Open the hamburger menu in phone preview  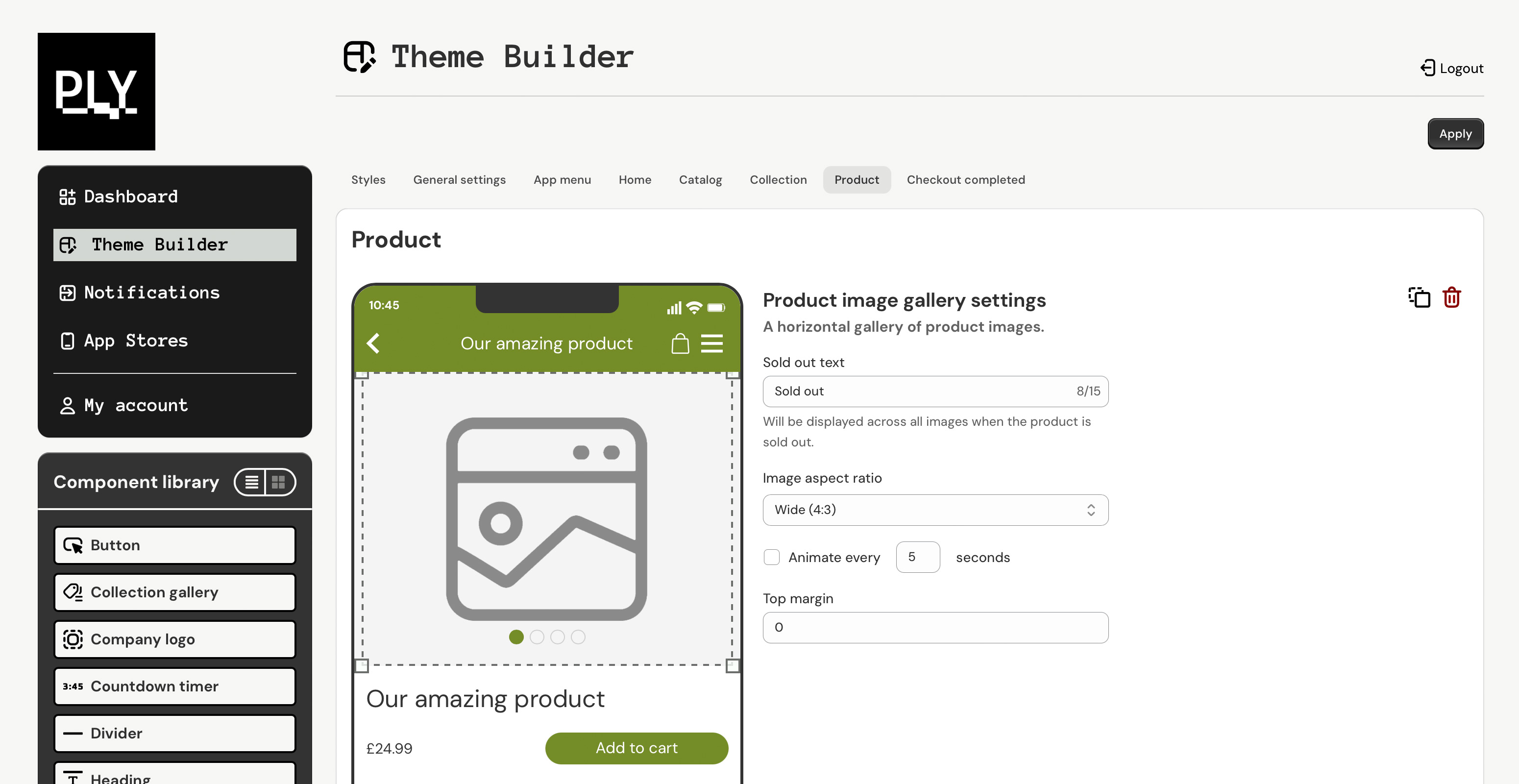[x=712, y=343]
